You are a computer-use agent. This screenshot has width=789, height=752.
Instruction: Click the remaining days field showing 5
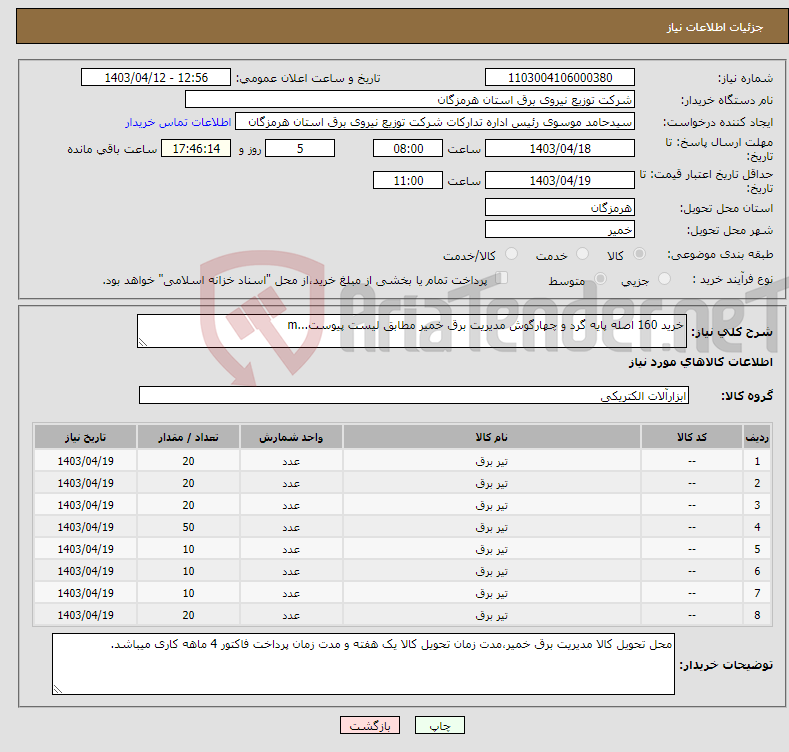coord(300,148)
